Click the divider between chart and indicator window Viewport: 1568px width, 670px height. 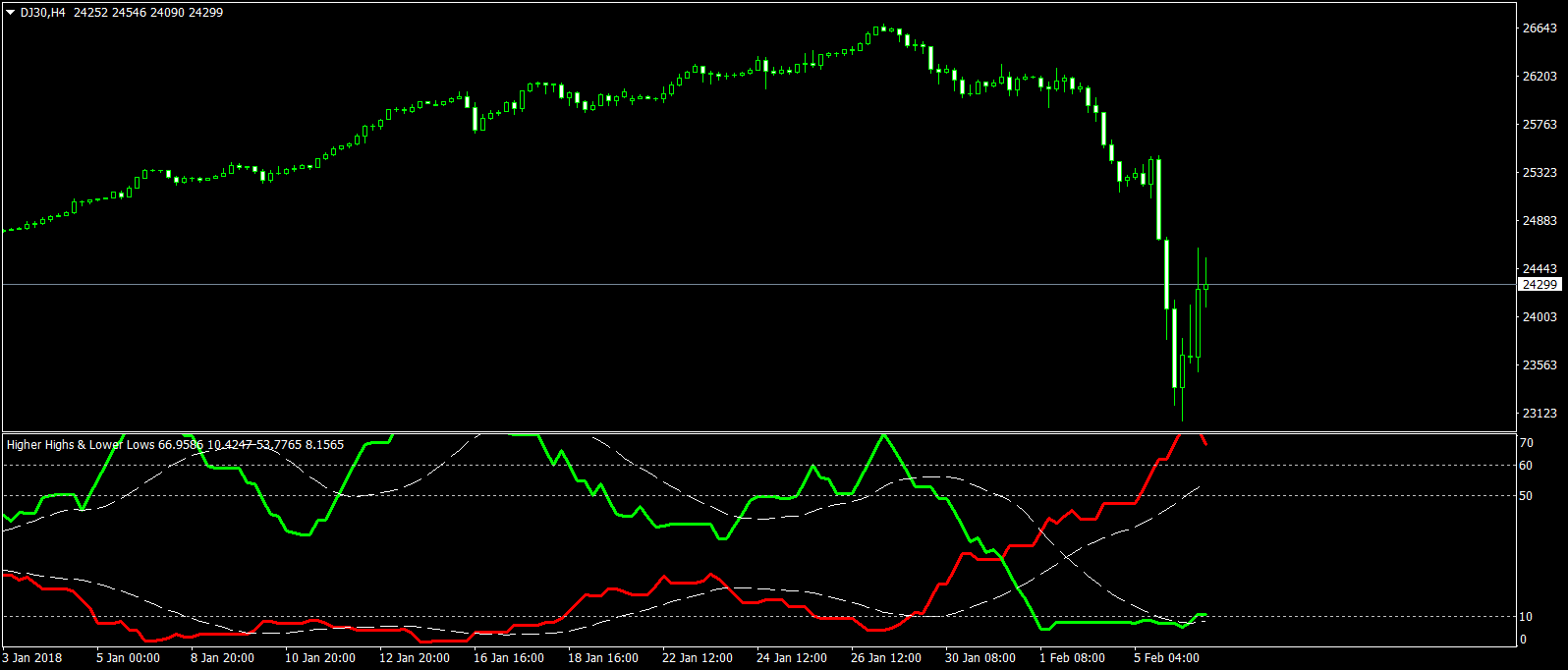tap(756, 432)
